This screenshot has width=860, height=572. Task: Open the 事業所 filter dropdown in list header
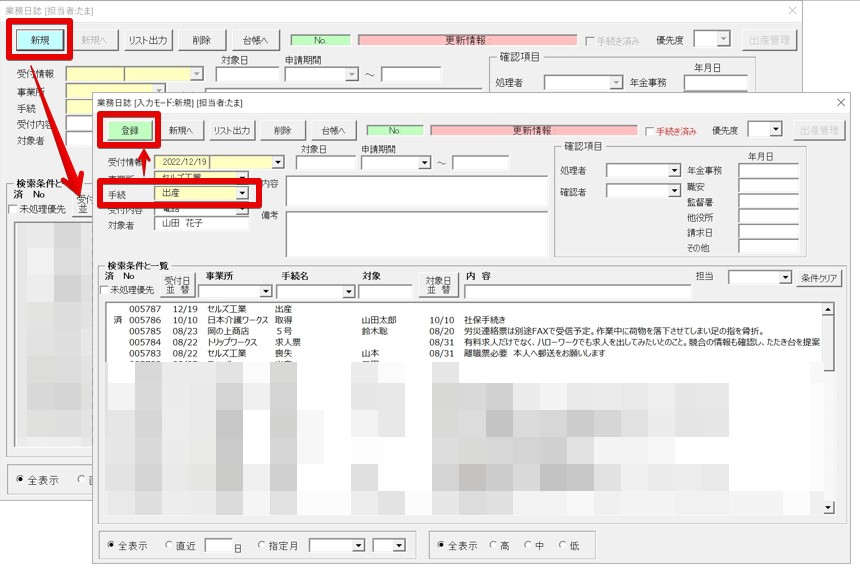[265, 291]
